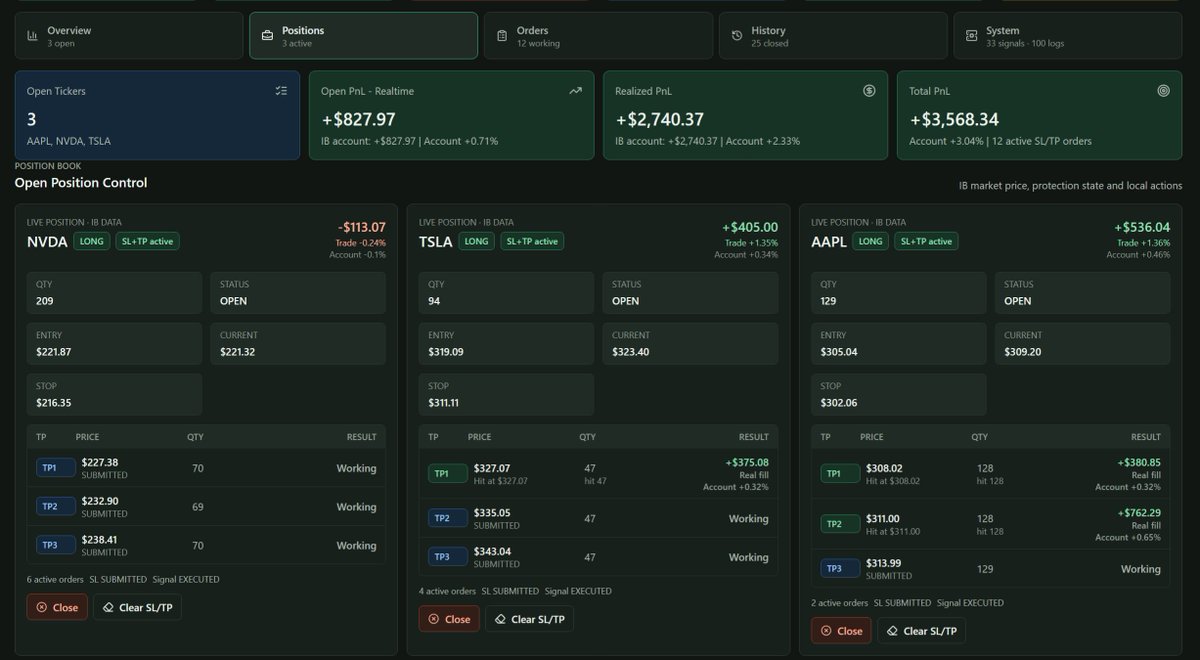This screenshot has height=660, width=1200.
Task: Click the Open Tickers summary card
Action: coord(157,115)
